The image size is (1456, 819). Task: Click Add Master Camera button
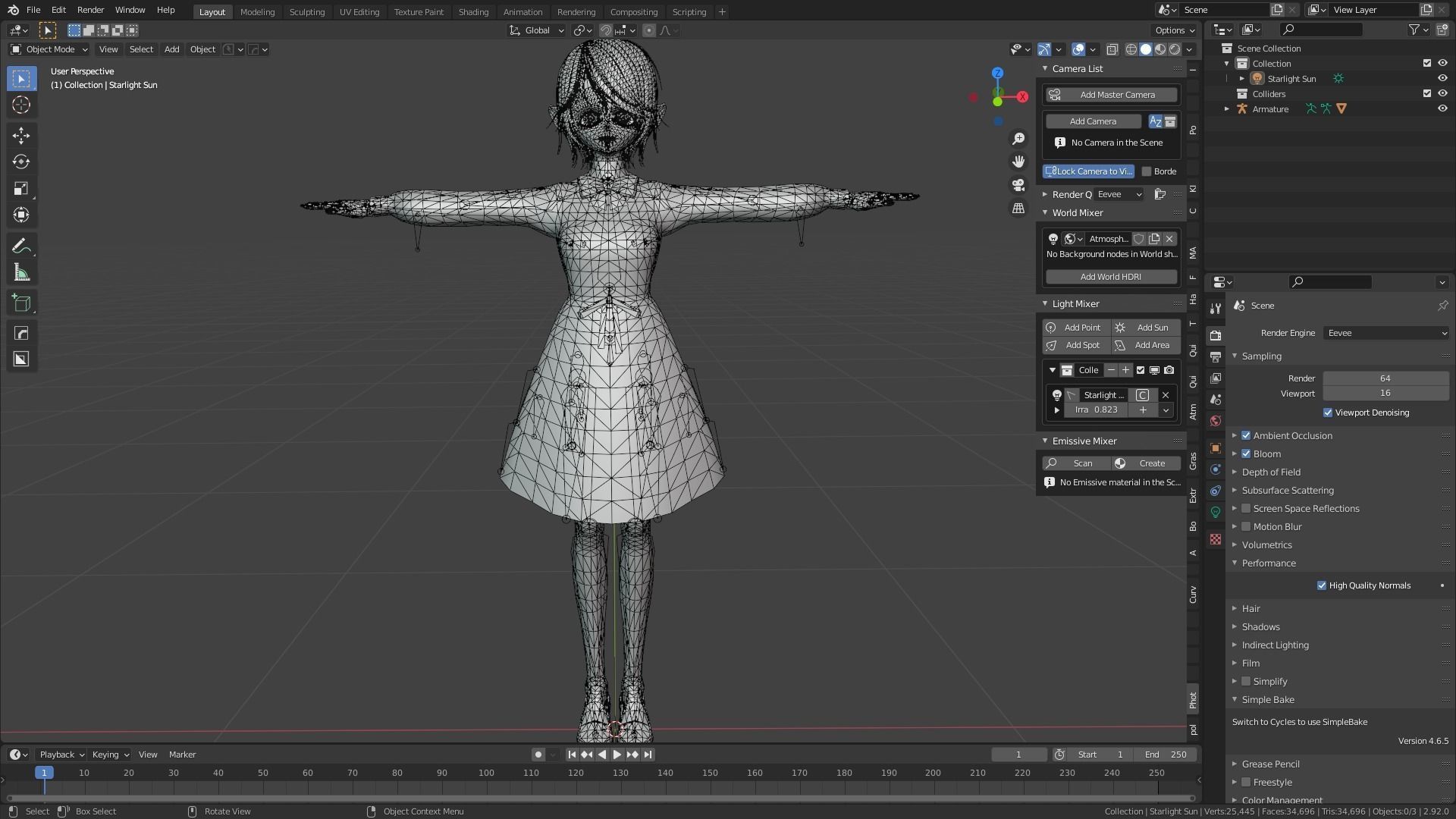click(1111, 95)
